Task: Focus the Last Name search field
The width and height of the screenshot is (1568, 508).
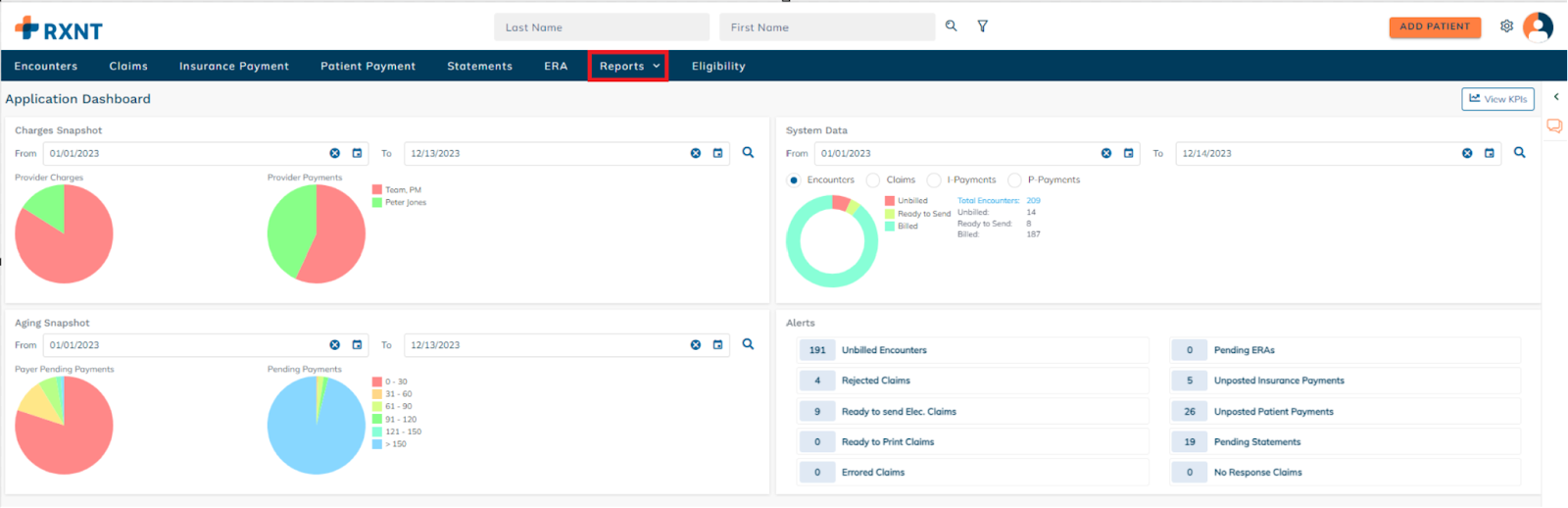Action: pyautogui.click(x=602, y=26)
